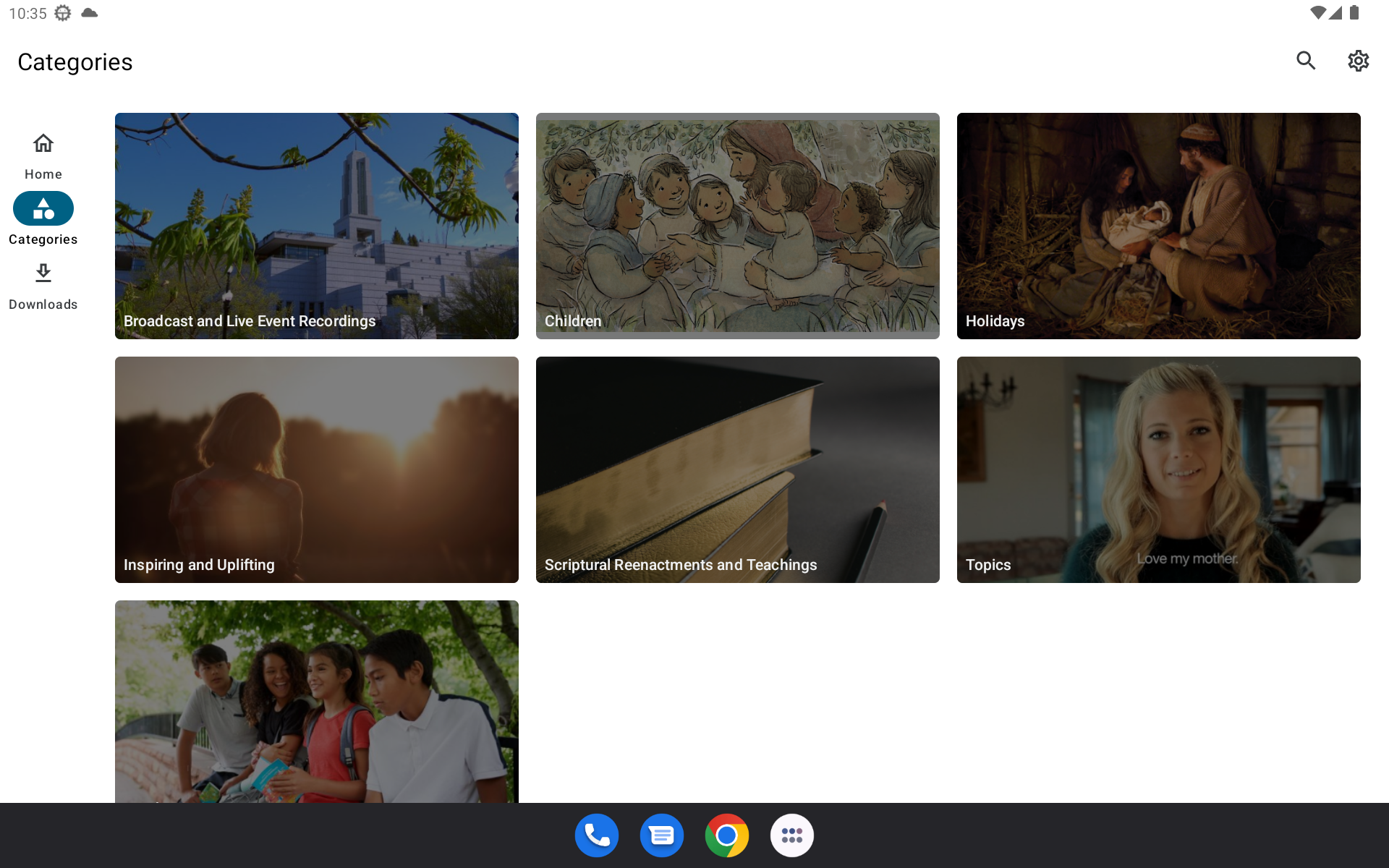Open the Children category tile
Viewport: 1389px width, 868px height.
(x=738, y=226)
